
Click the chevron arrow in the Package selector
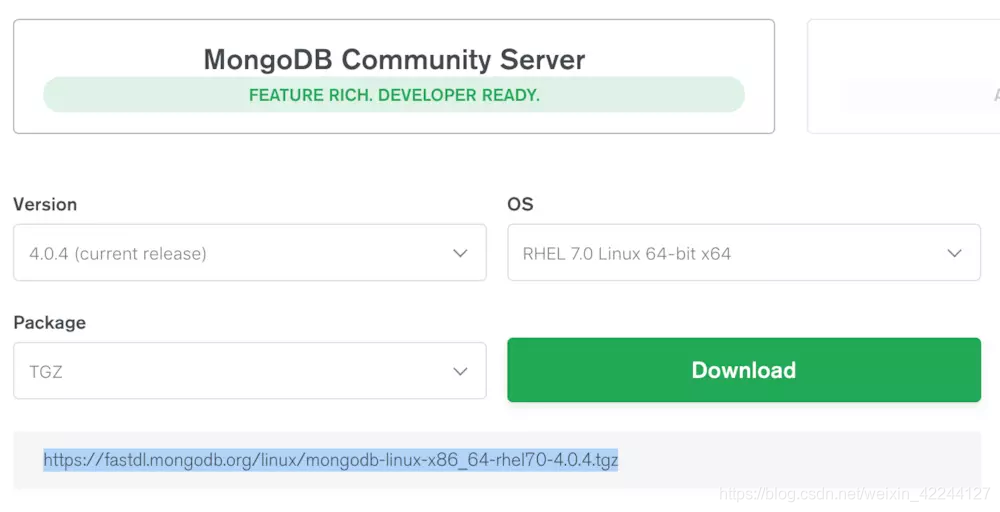coord(460,371)
